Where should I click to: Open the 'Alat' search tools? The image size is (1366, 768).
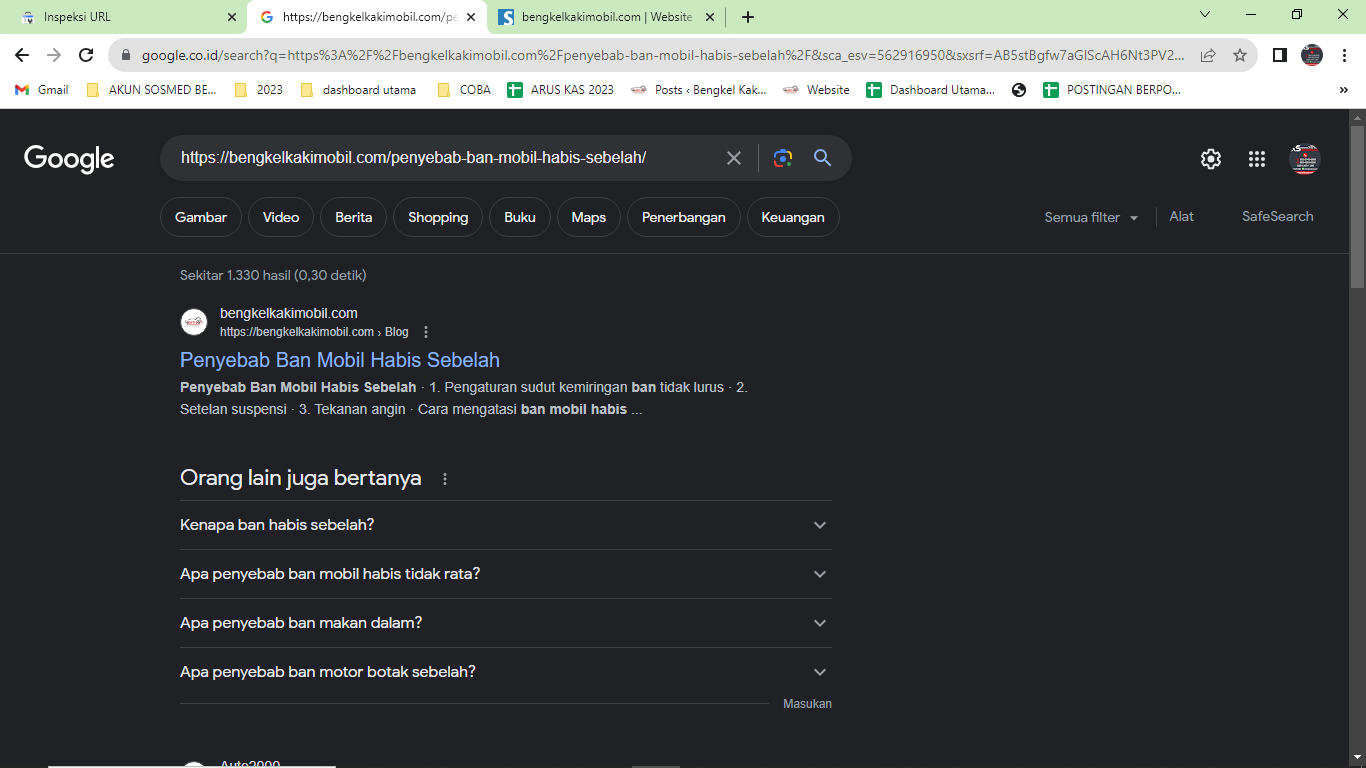(1182, 216)
